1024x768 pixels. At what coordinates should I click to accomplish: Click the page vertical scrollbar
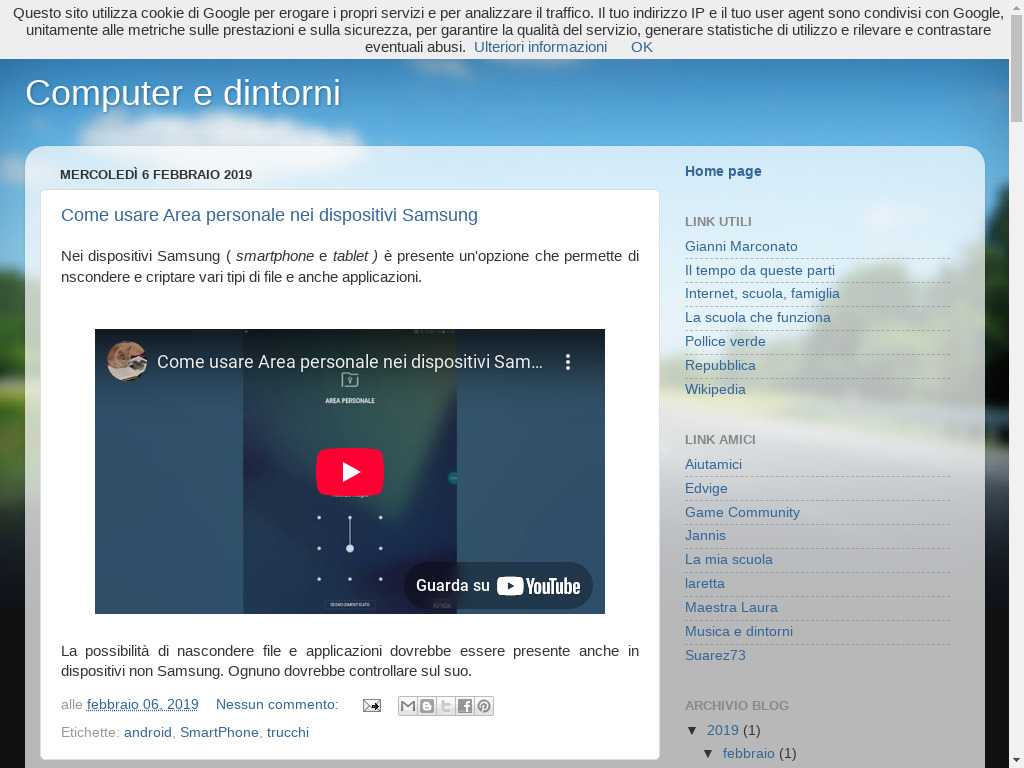tap(1016, 384)
